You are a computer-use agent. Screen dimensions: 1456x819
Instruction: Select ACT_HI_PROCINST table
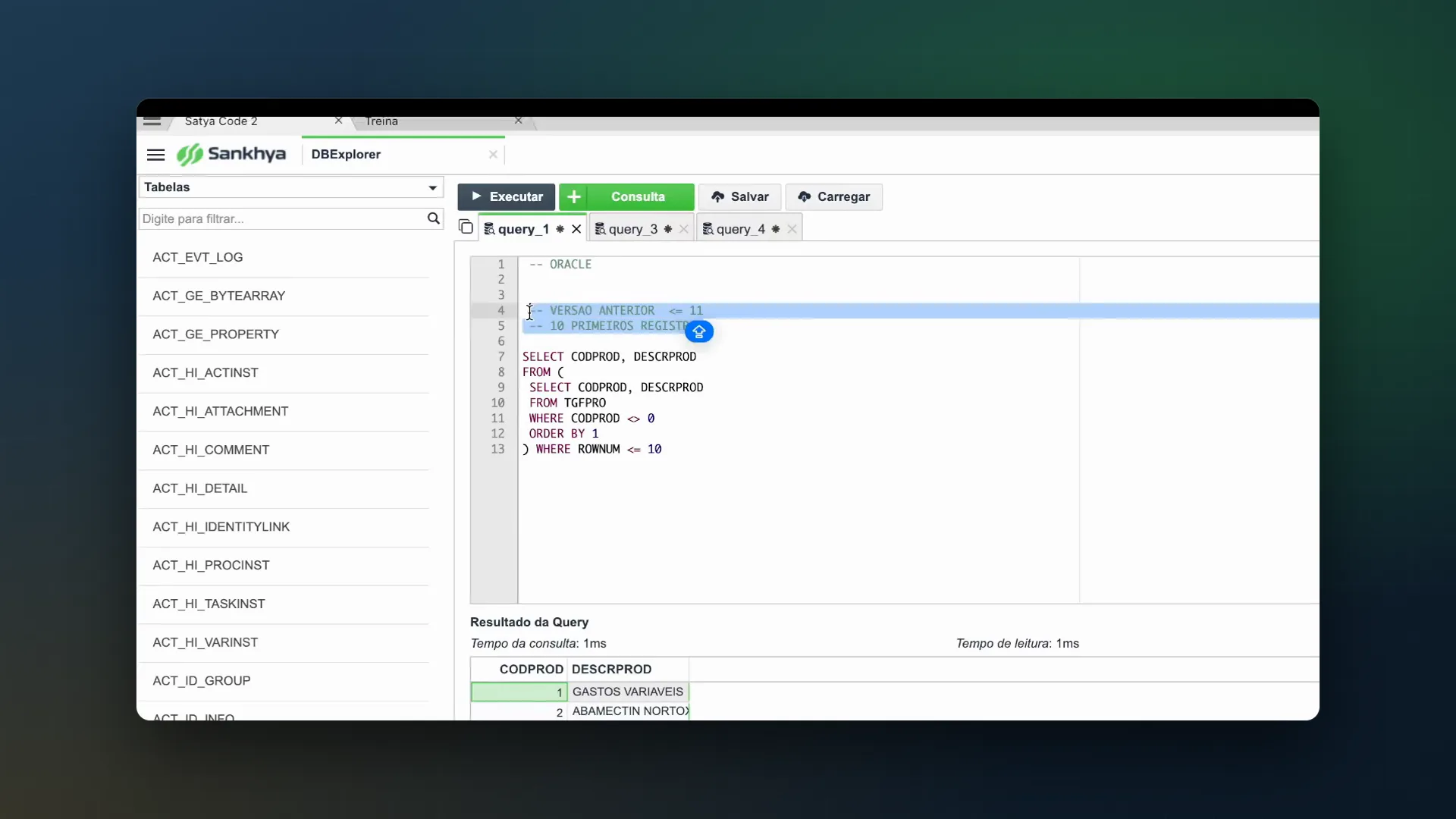pos(284,566)
